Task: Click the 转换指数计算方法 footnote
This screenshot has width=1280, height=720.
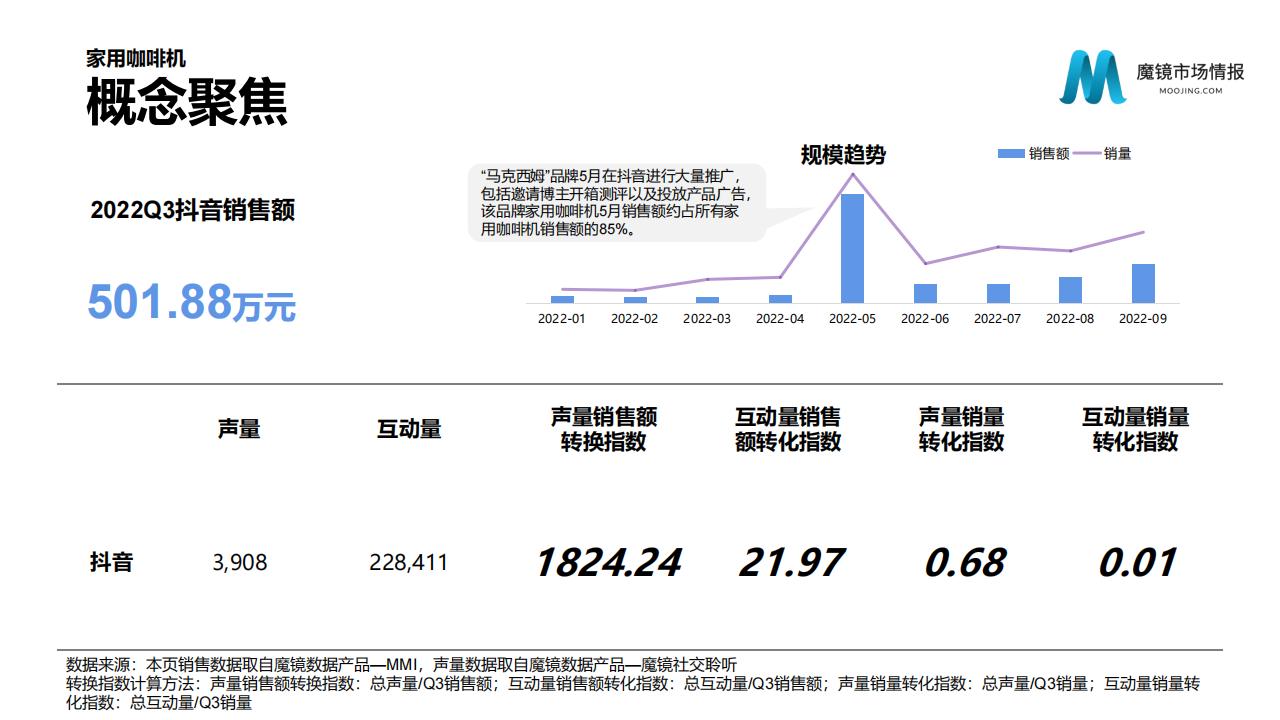Action: point(633,693)
